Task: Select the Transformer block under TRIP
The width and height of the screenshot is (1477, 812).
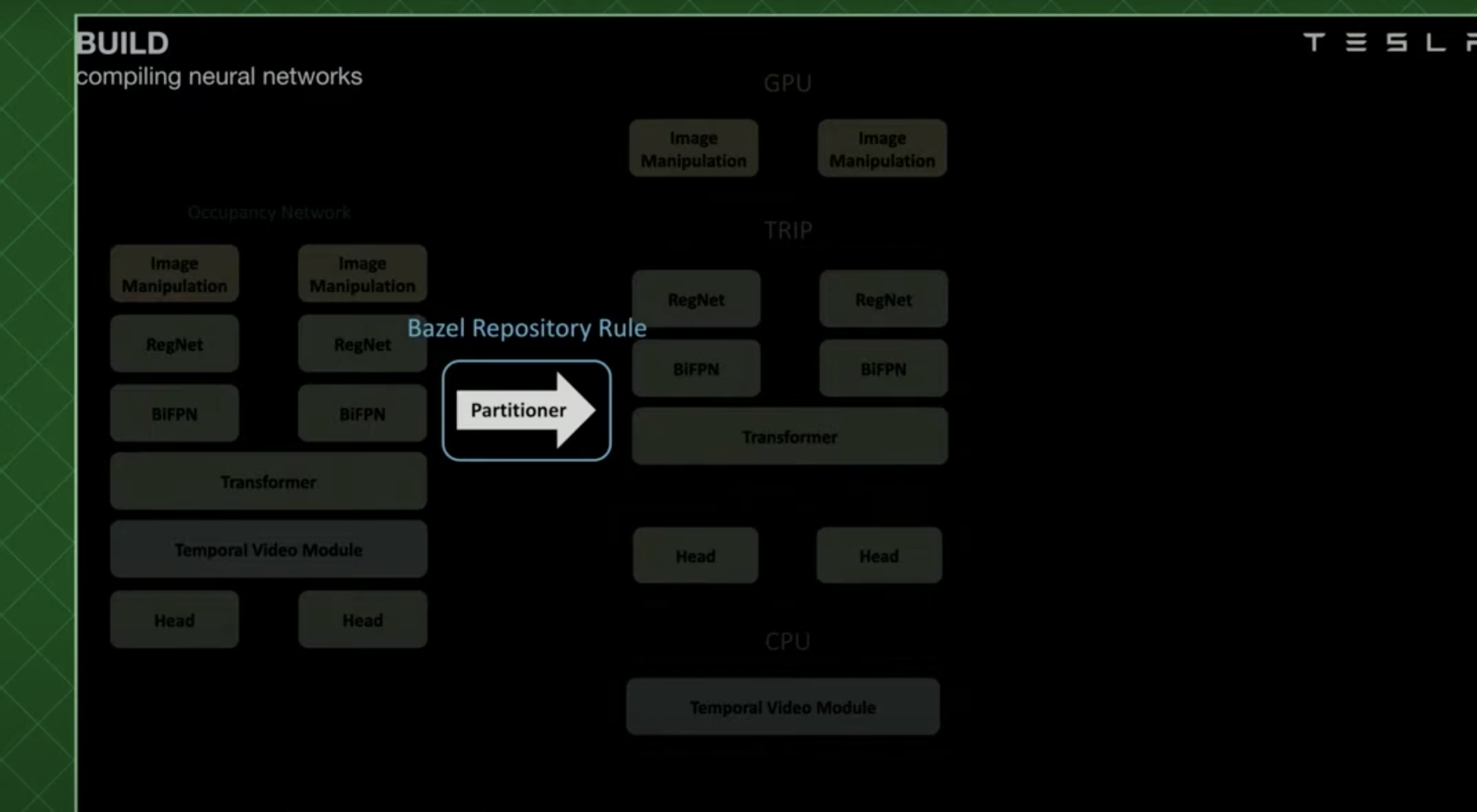Action: point(789,437)
